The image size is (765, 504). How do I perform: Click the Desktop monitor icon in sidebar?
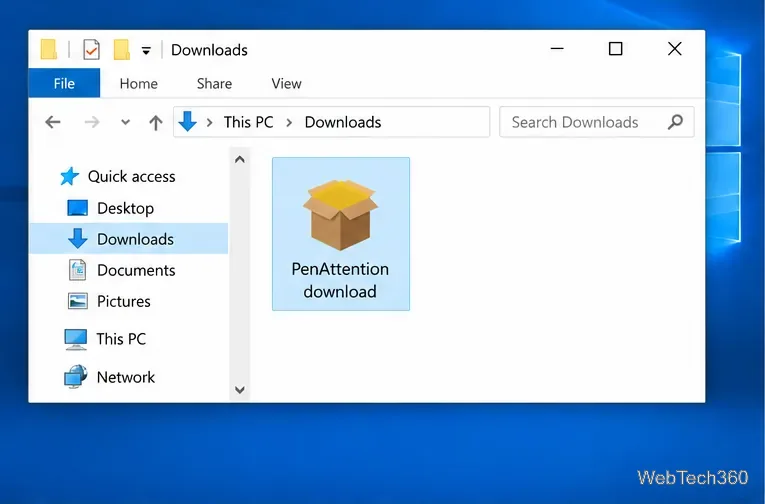pos(77,208)
